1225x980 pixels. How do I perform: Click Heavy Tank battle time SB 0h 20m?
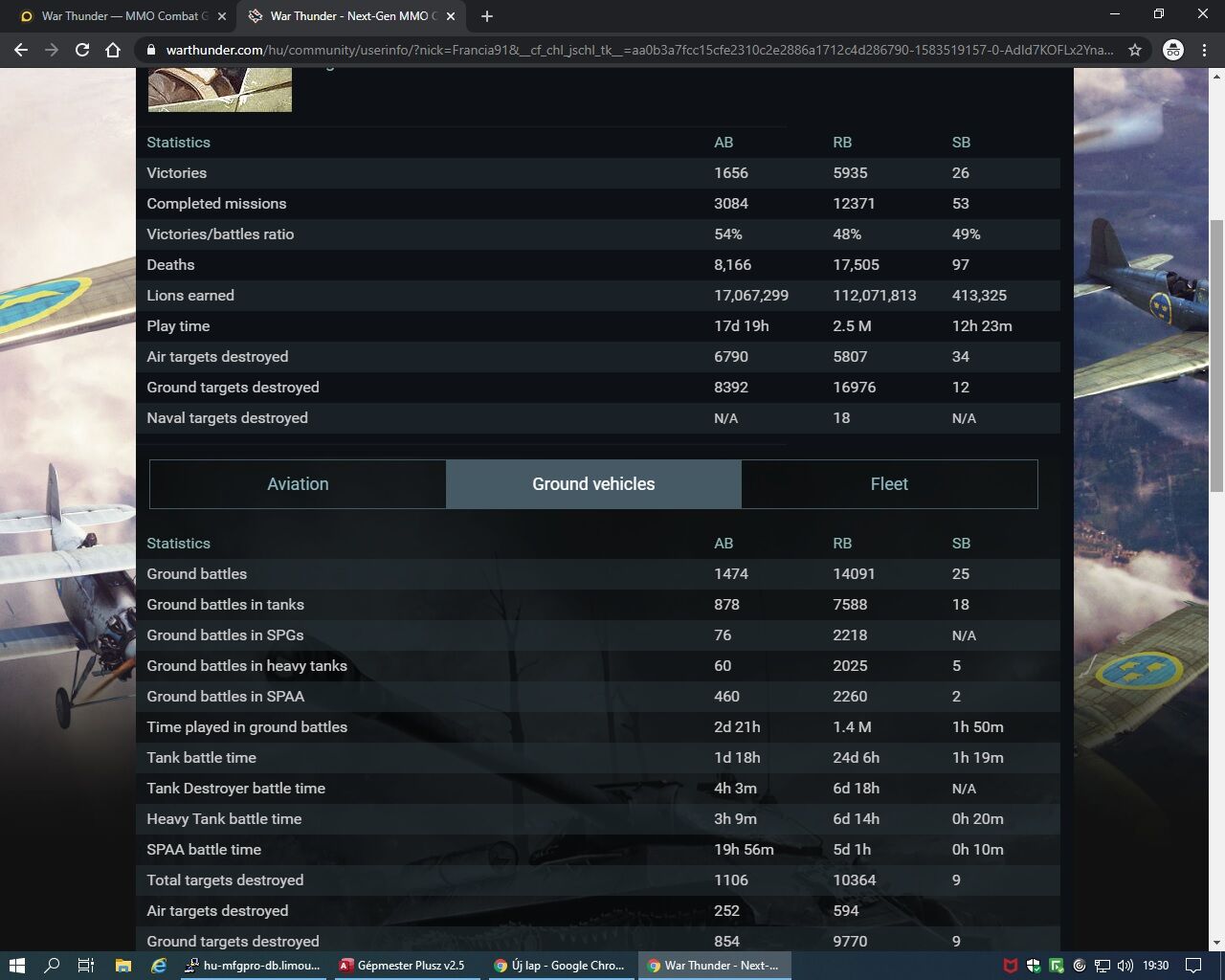pyautogui.click(x=978, y=819)
